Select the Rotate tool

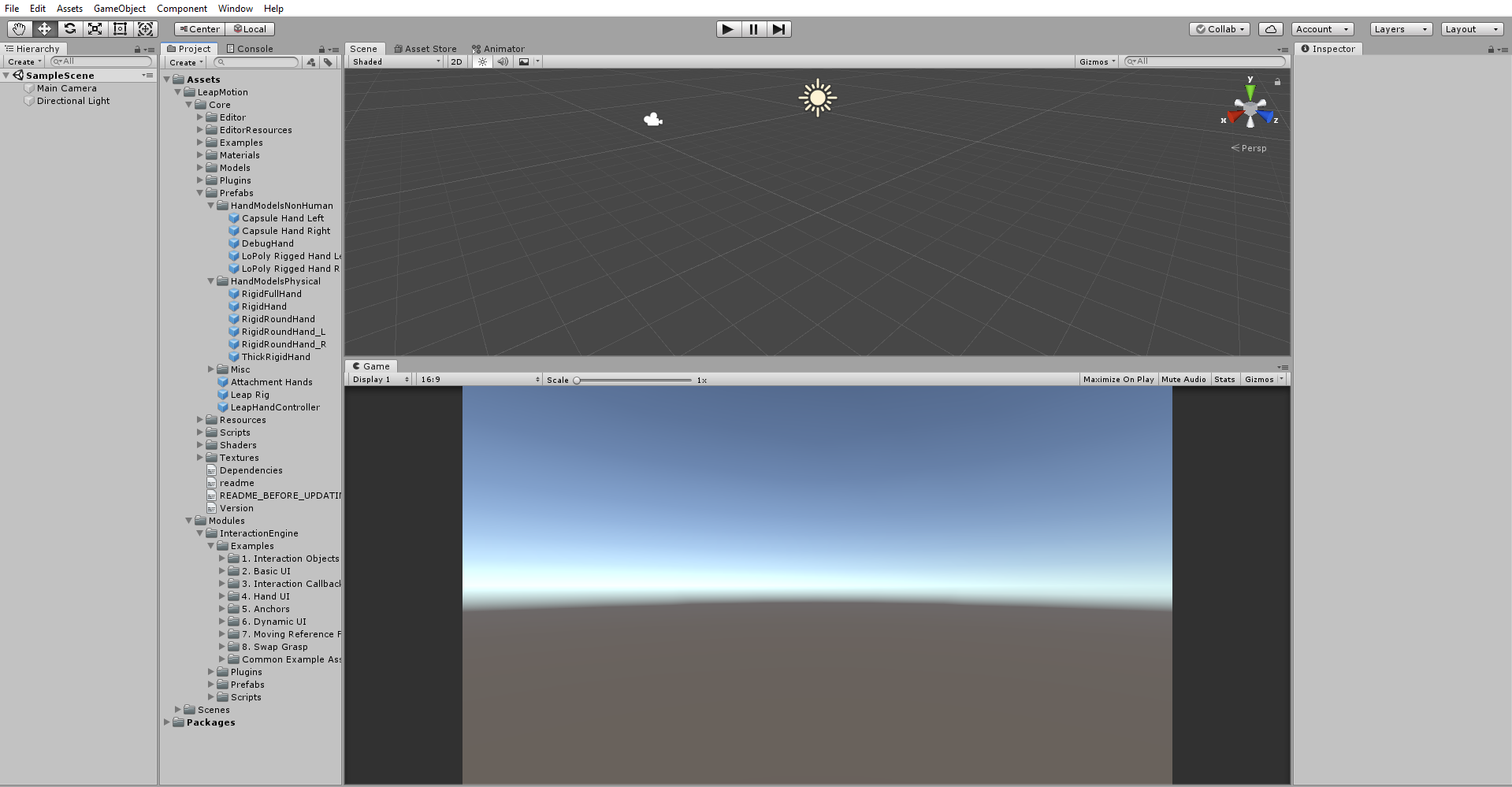coord(69,28)
